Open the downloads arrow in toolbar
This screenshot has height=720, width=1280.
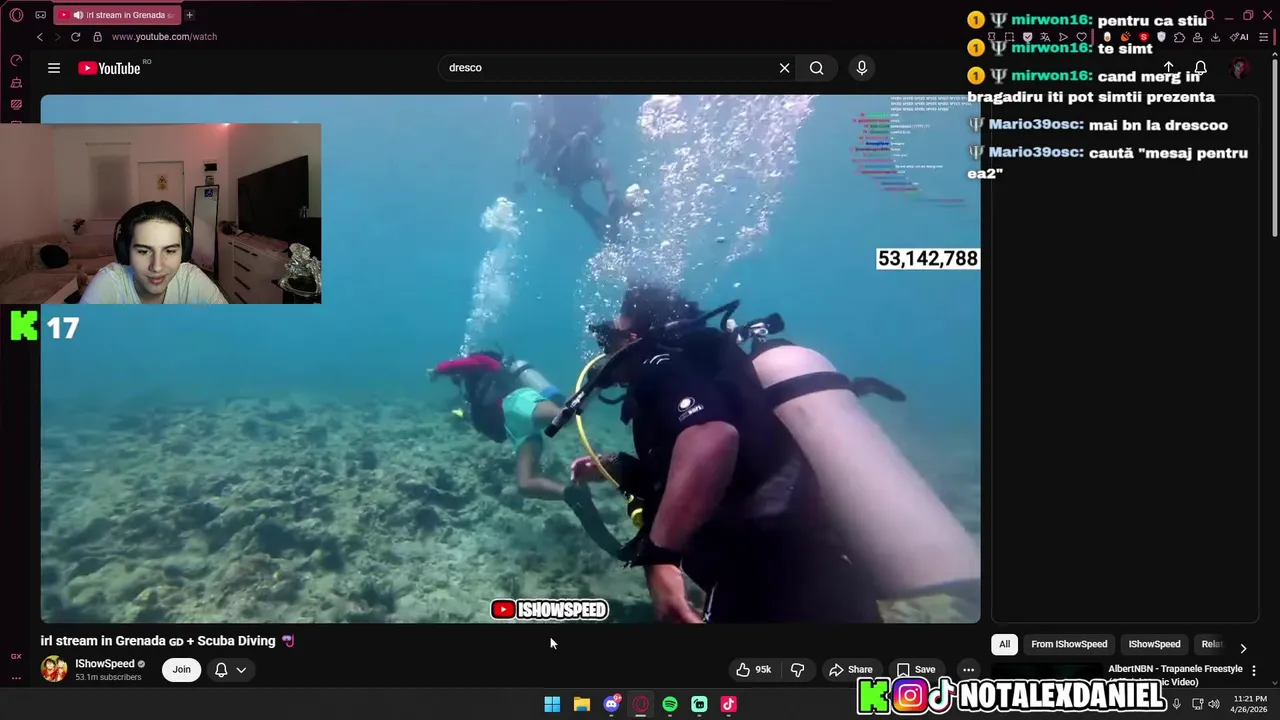pyautogui.click(x=1215, y=37)
